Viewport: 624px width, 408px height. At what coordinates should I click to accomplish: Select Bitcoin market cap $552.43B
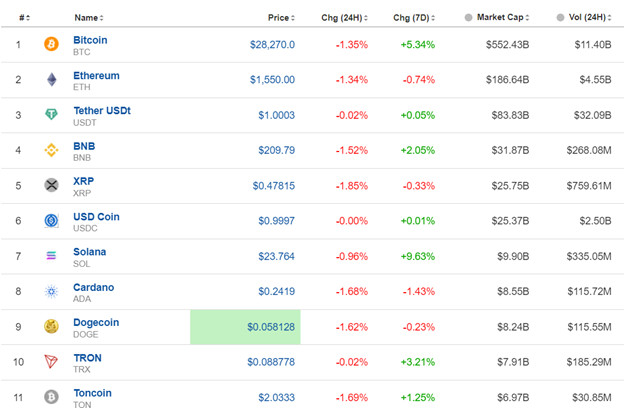point(507,45)
